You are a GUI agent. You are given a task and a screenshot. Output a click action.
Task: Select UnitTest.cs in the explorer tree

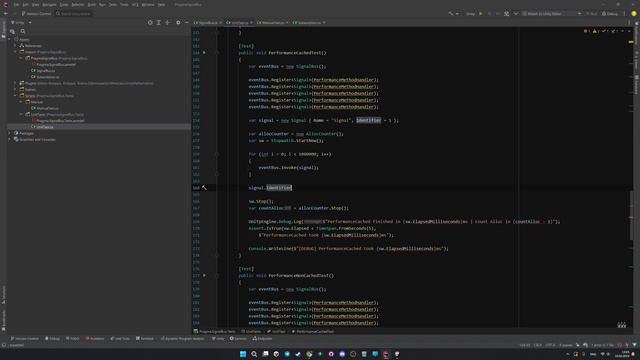click(x=42, y=127)
